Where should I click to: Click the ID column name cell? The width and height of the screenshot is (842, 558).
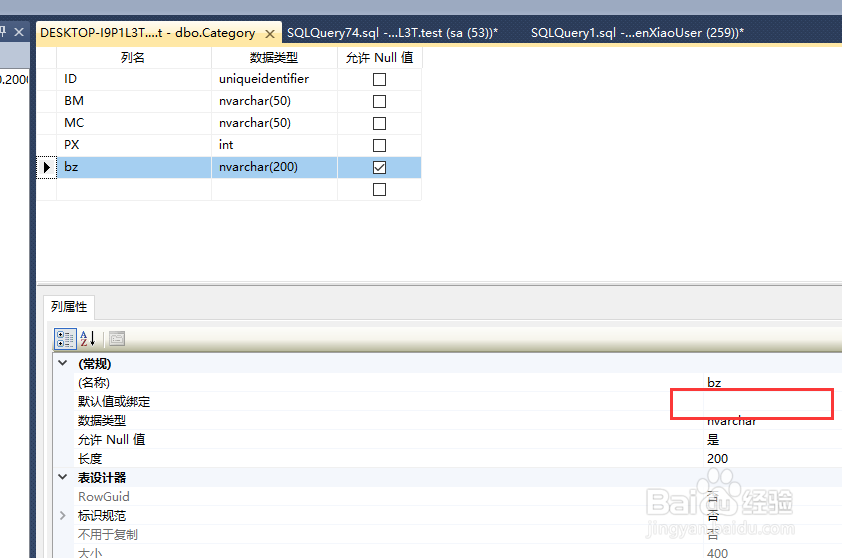click(134, 79)
